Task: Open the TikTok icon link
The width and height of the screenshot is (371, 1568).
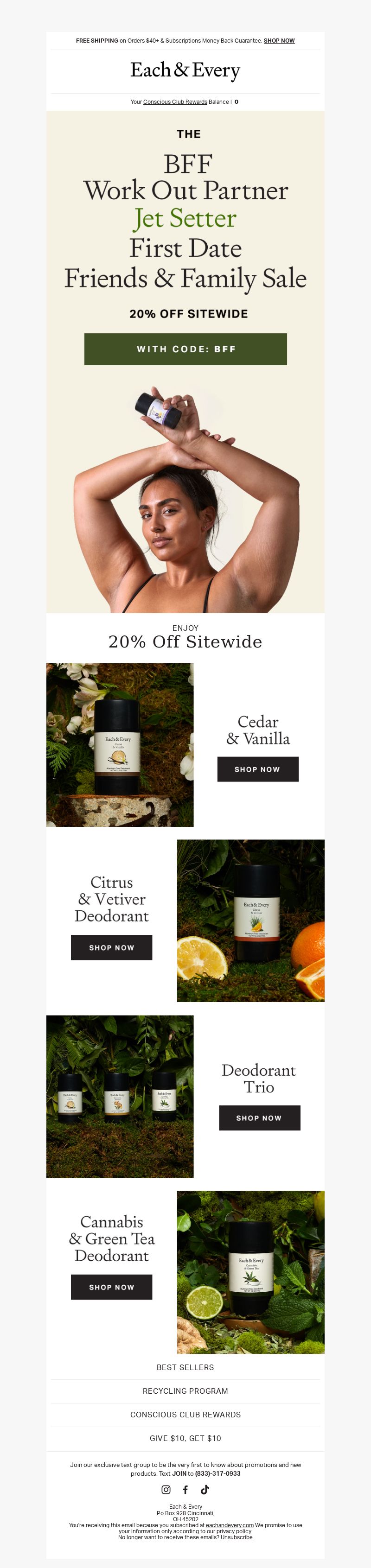Action: [x=205, y=1490]
